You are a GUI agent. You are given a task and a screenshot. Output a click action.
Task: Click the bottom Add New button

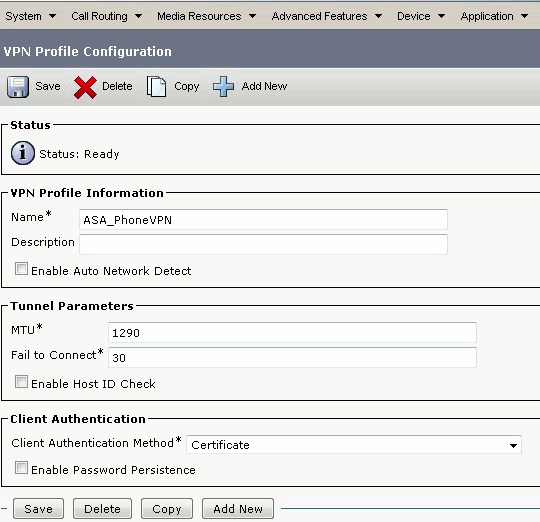(x=238, y=509)
